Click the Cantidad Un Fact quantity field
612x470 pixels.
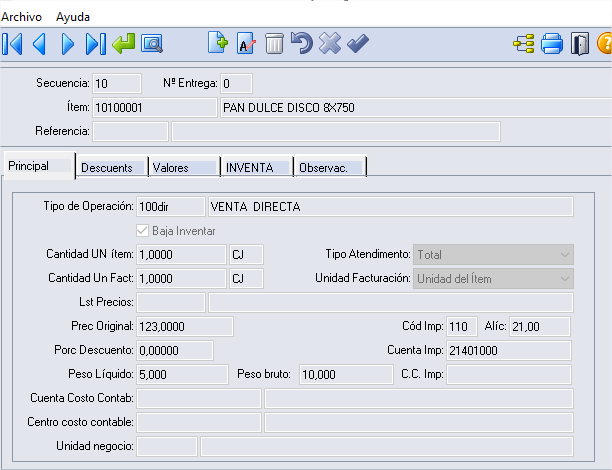coord(181,279)
